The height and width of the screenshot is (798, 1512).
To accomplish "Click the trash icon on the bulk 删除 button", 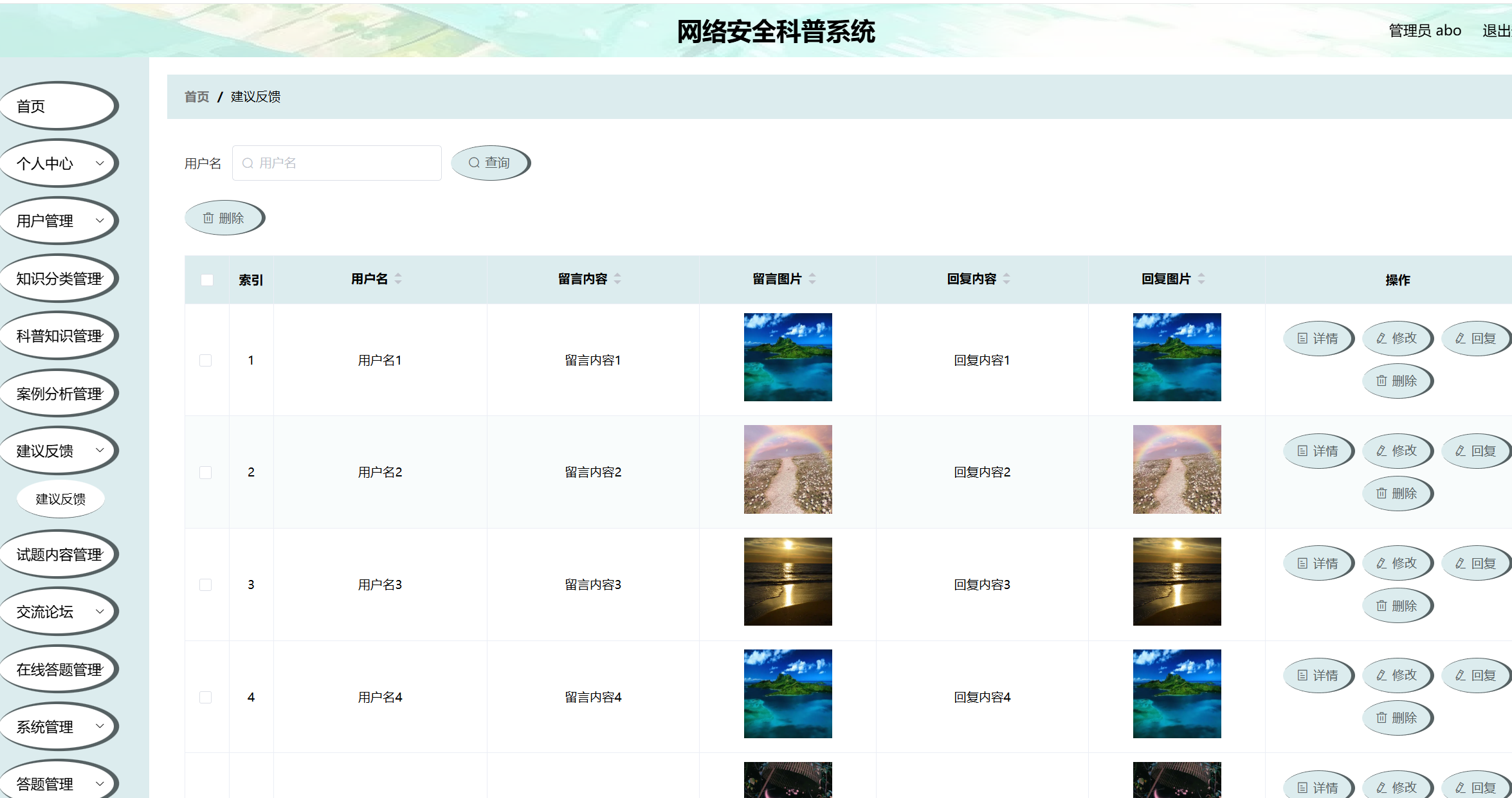I will 208,217.
